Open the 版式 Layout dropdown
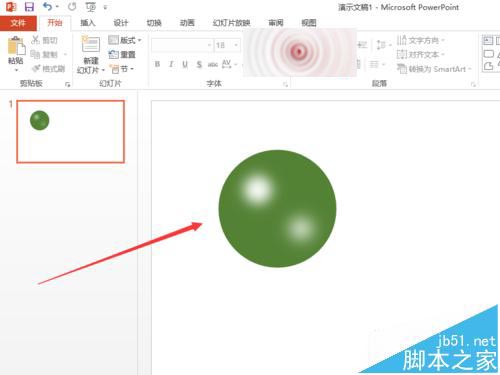500x375 pixels. [125, 40]
